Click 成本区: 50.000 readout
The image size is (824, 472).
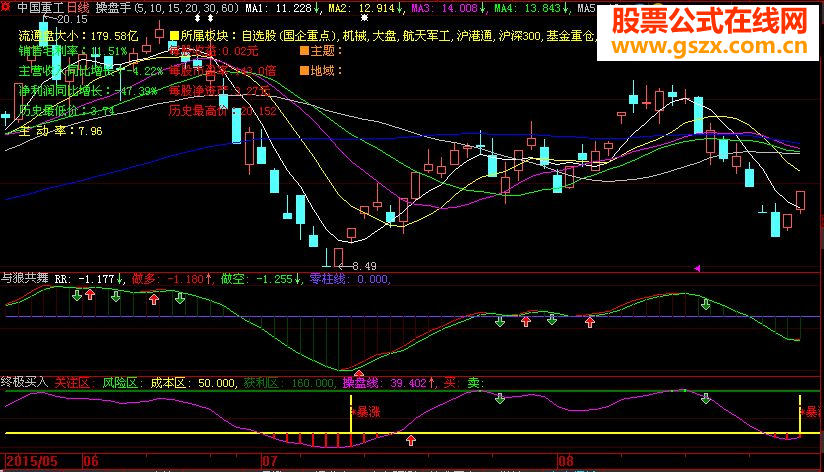(x=194, y=383)
